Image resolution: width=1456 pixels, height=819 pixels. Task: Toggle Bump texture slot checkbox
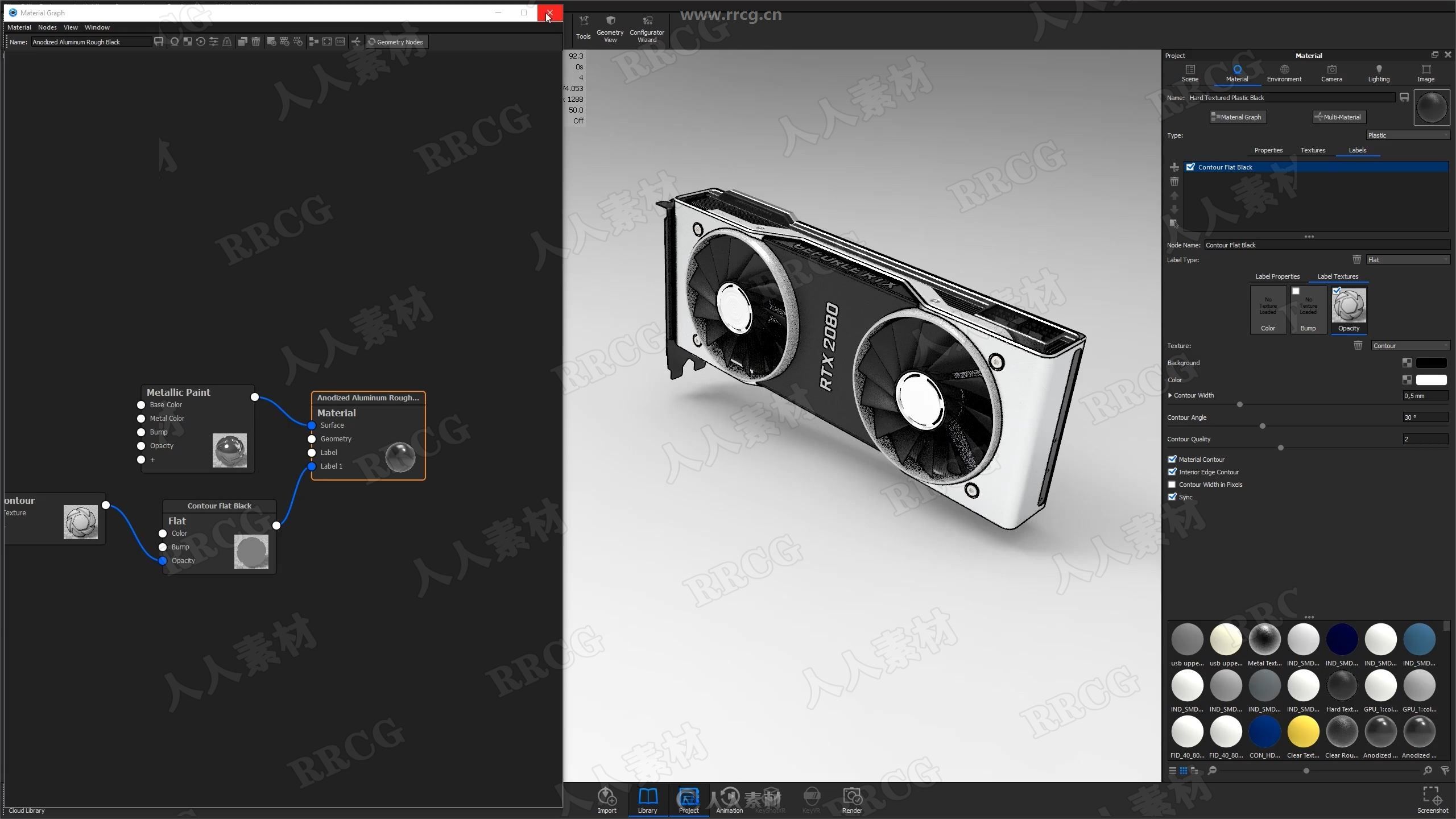pyautogui.click(x=1296, y=291)
